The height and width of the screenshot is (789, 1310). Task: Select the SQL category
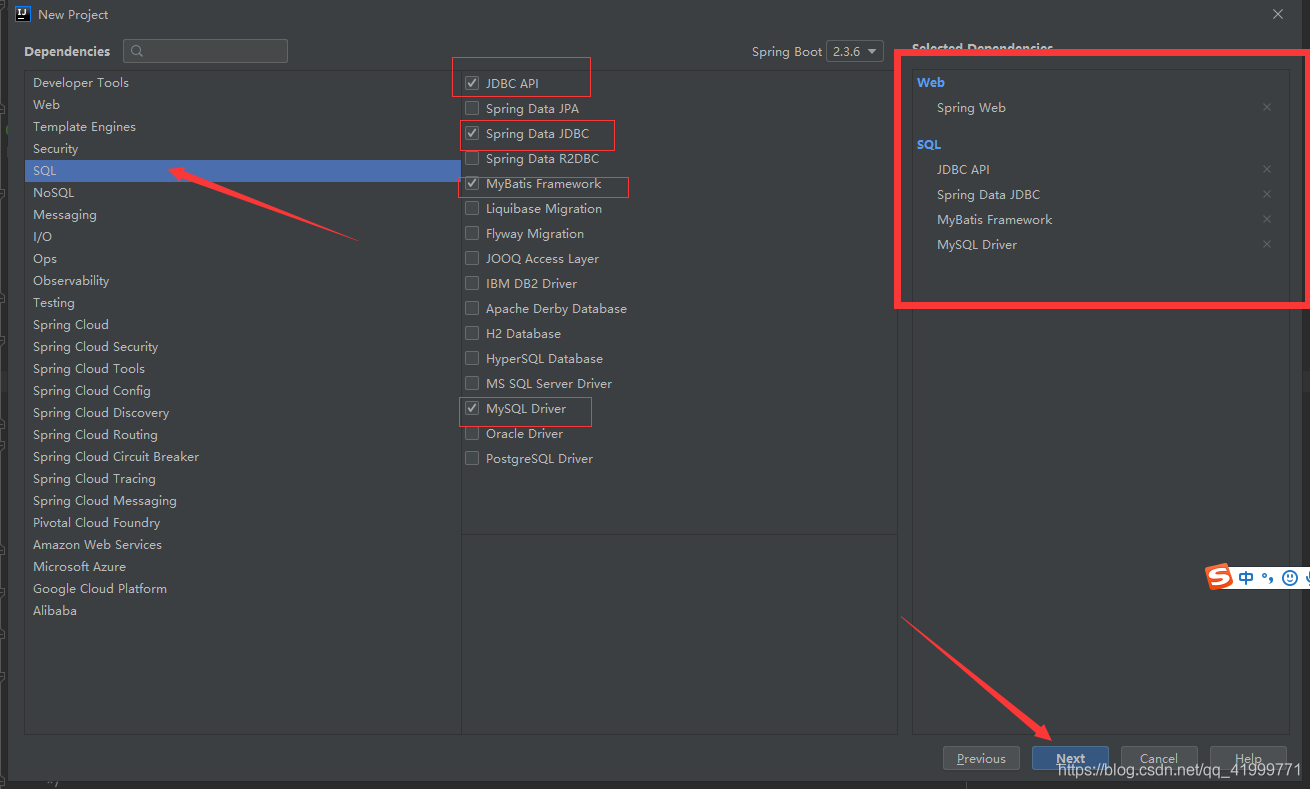point(242,170)
